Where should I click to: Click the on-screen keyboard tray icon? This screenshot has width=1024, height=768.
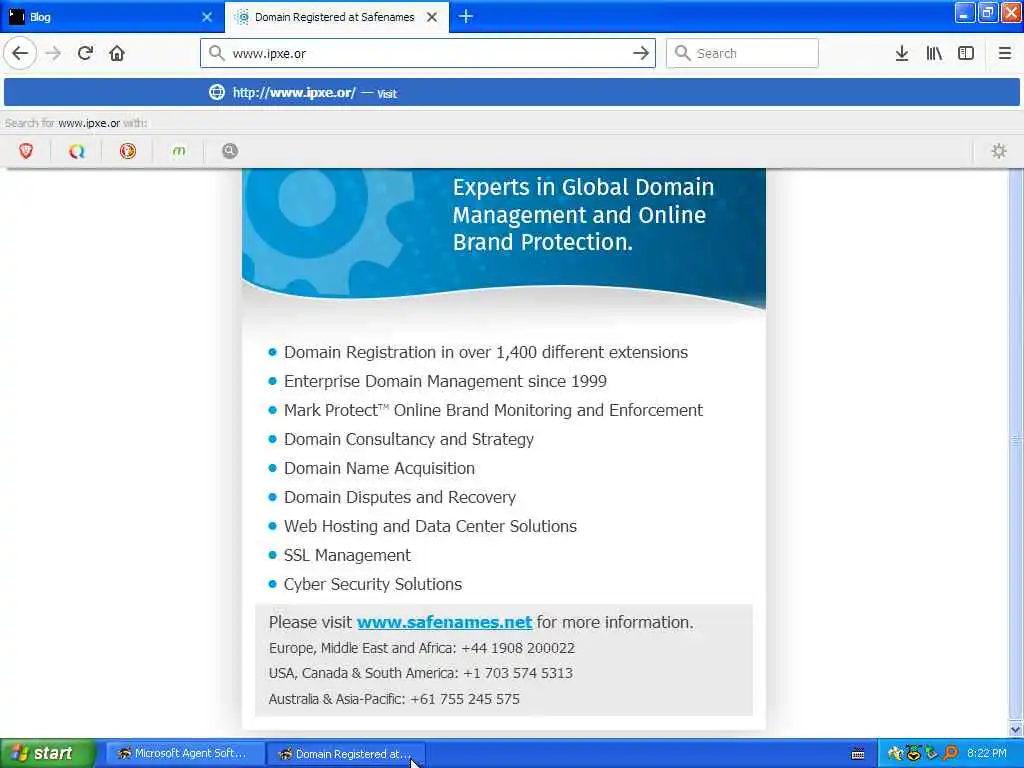858,754
